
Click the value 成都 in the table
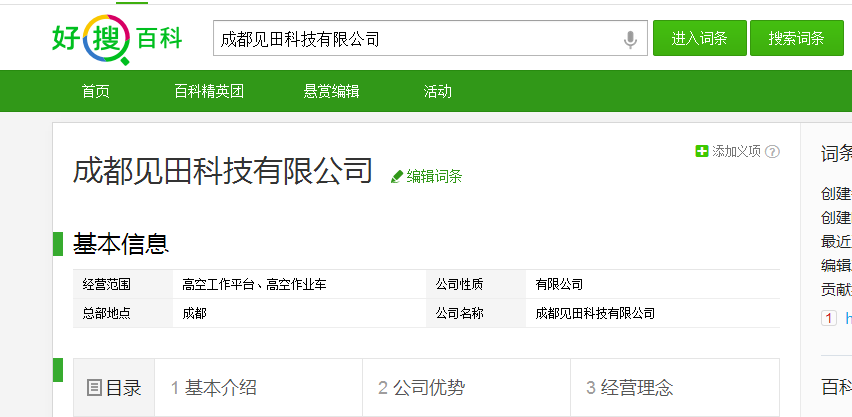(195, 313)
